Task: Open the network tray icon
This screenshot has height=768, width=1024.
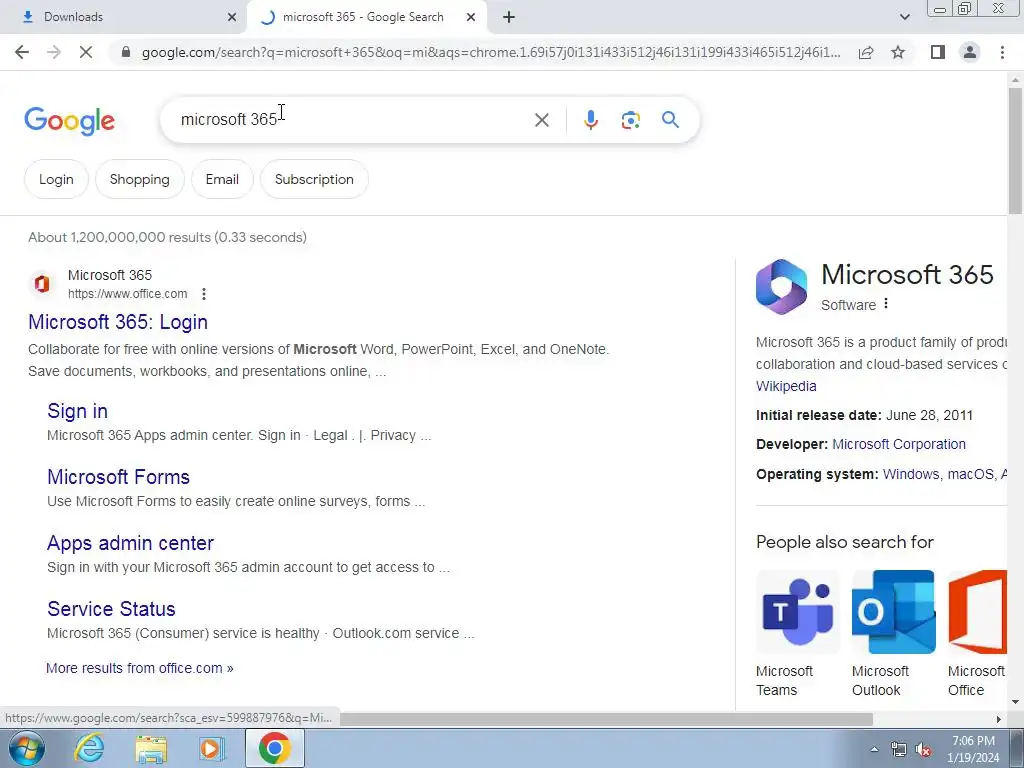Action: (x=899, y=750)
